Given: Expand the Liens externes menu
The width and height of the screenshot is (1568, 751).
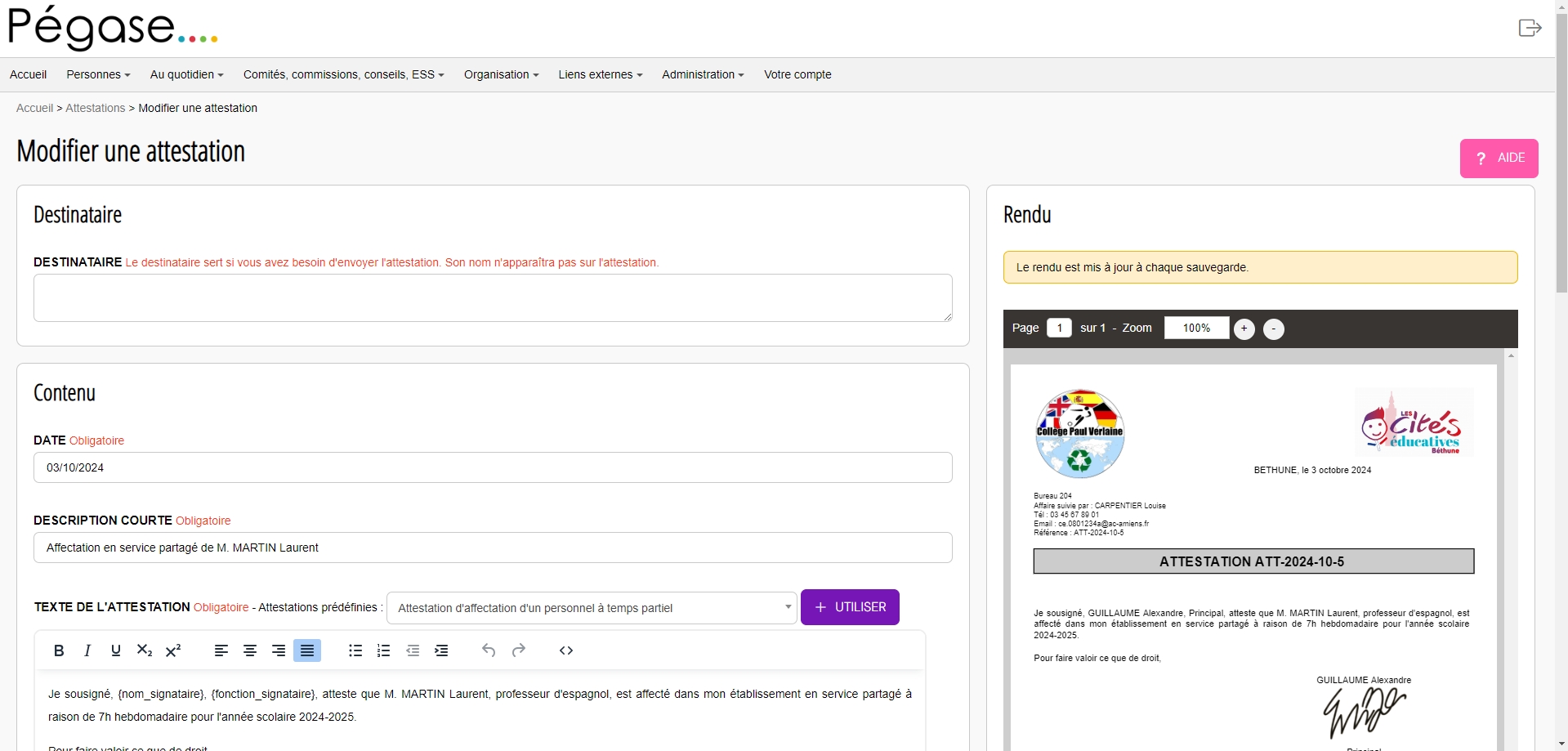Looking at the screenshot, I should [601, 74].
